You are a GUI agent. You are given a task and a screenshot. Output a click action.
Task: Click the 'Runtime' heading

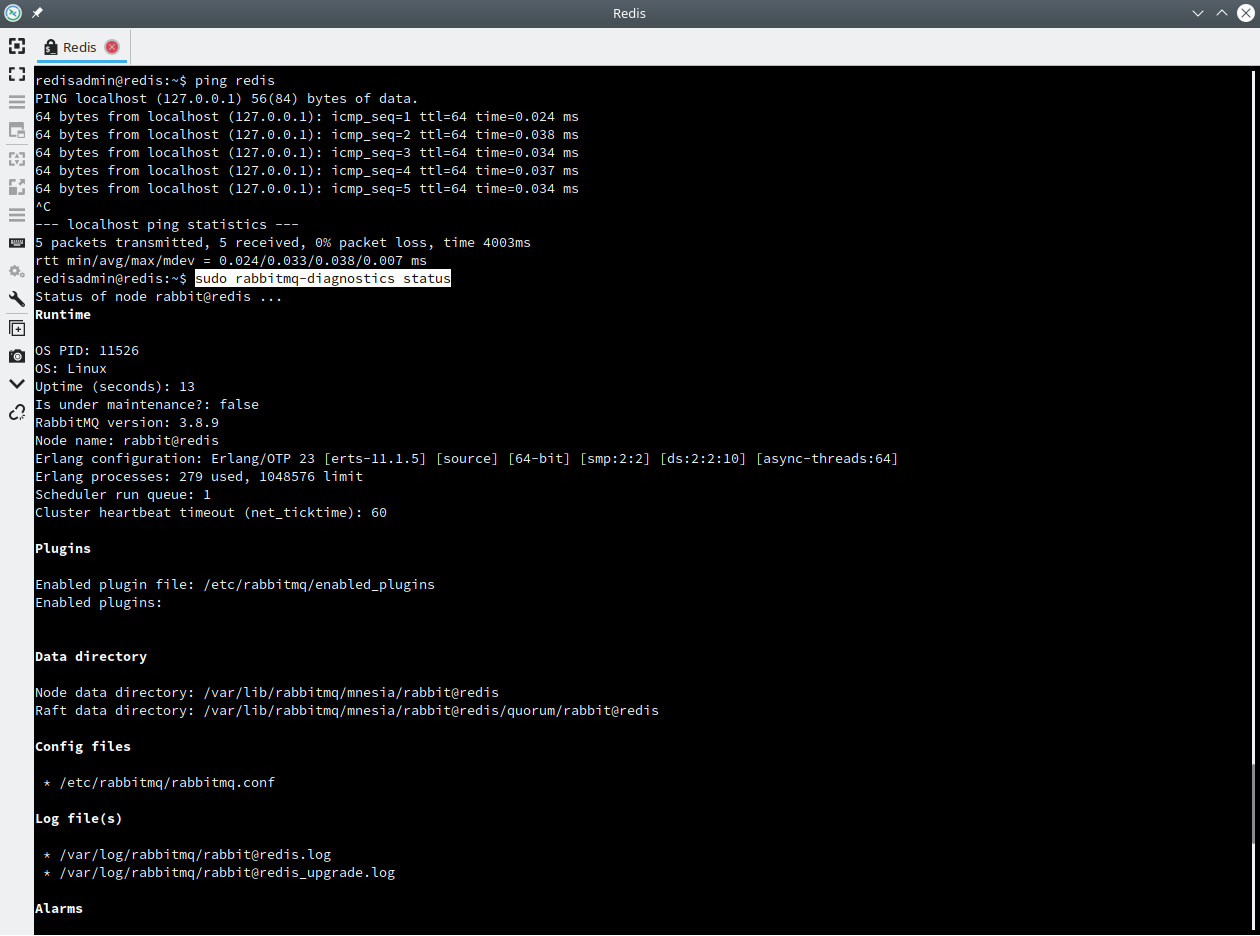(x=63, y=315)
